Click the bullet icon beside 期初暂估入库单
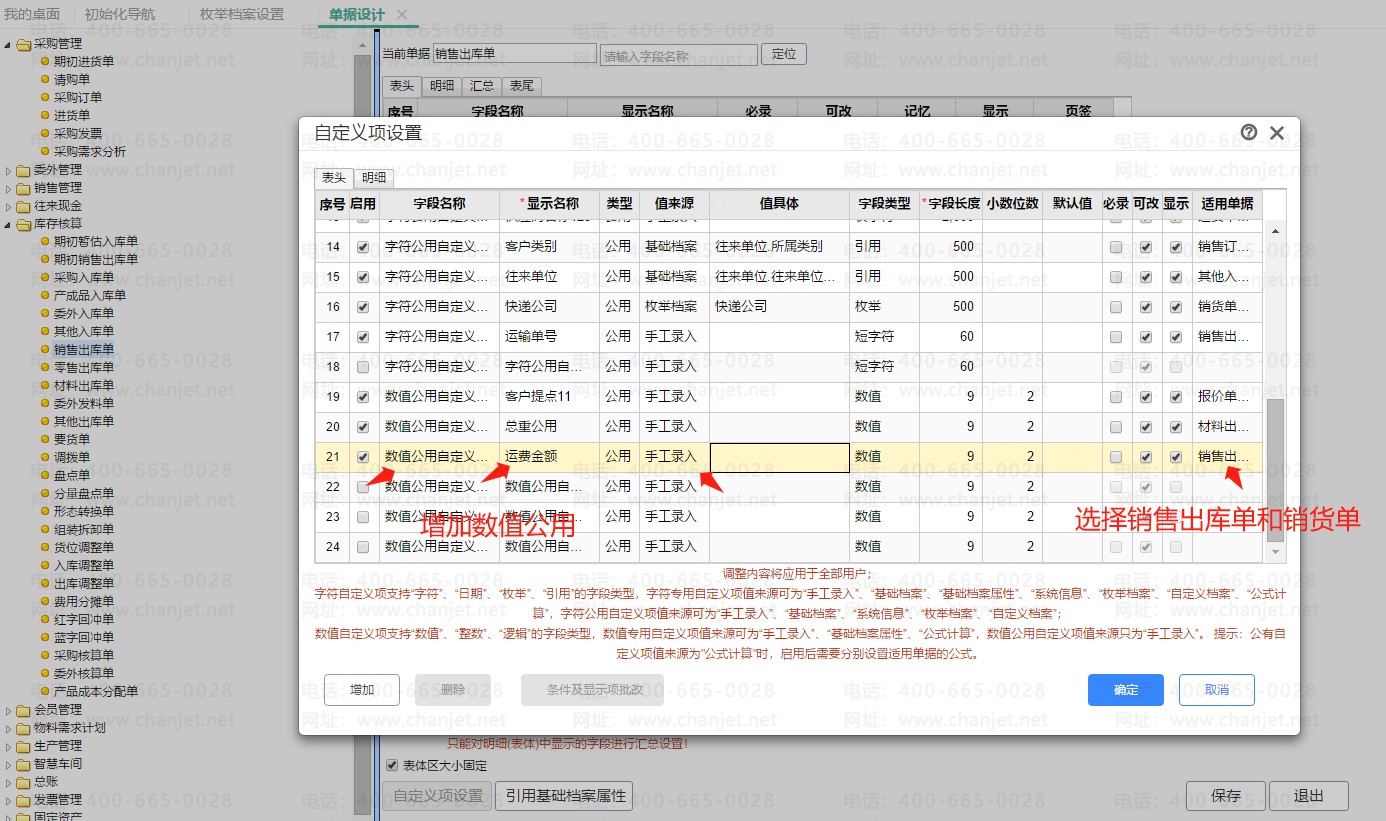 tap(44, 242)
